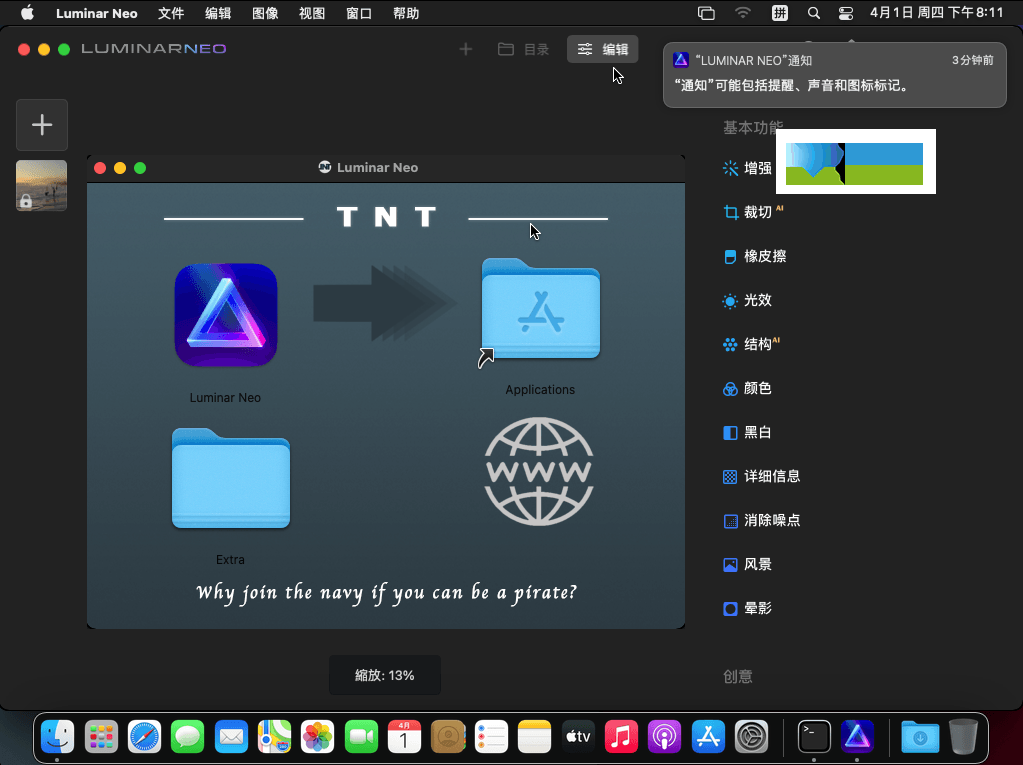This screenshot has height=765, width=1023.
Task: Open System Preferences from the Dock
Action: coord(752,737)
